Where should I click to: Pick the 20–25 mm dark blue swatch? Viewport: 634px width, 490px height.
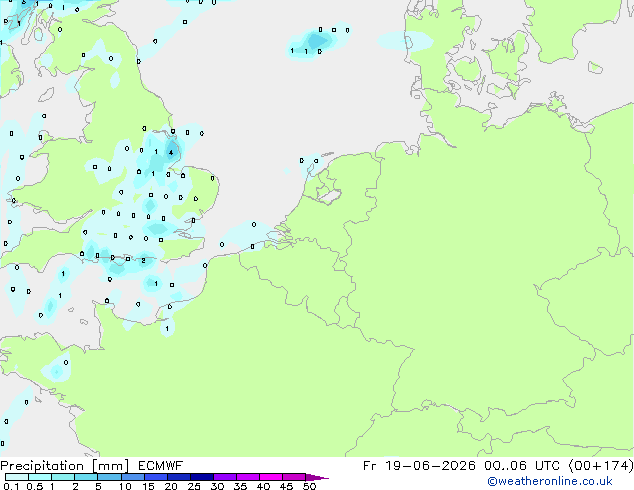tap(179, 477)
